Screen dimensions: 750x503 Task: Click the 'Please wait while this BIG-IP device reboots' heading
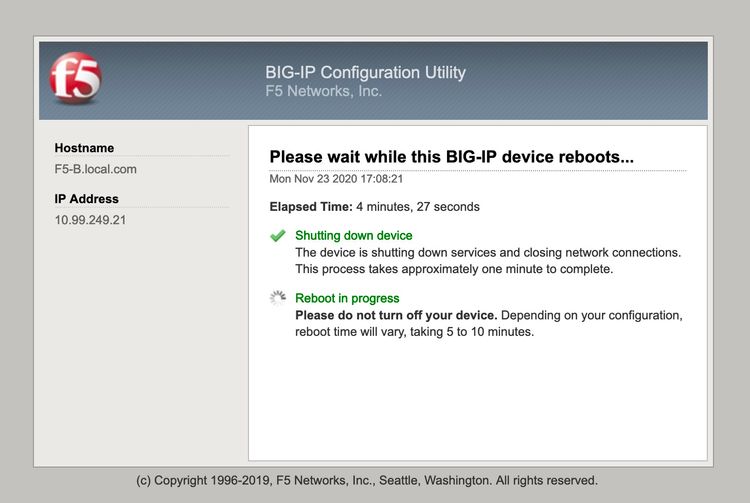pos(452,157)
